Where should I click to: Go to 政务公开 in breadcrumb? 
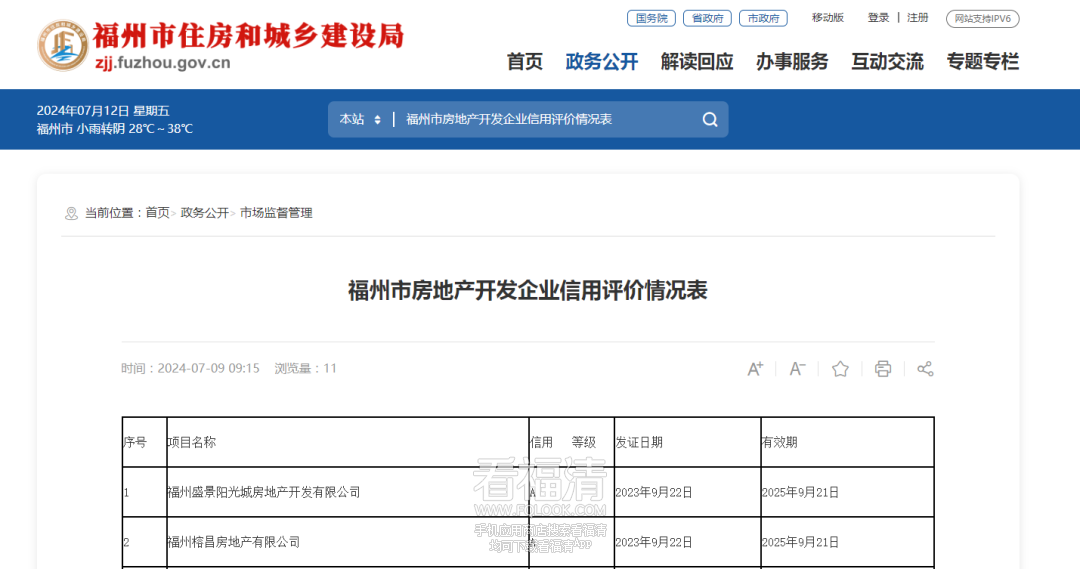click(x=205, y=213)
